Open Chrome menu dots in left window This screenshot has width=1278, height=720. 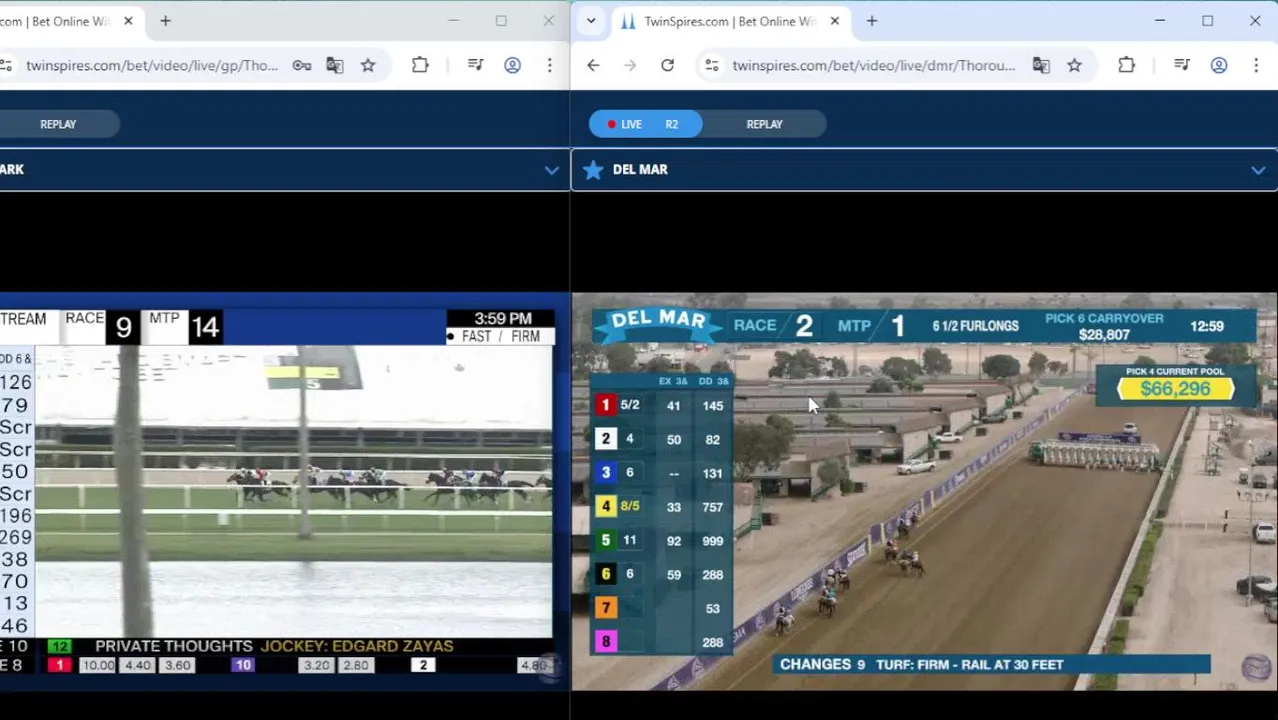click(549, 65)
